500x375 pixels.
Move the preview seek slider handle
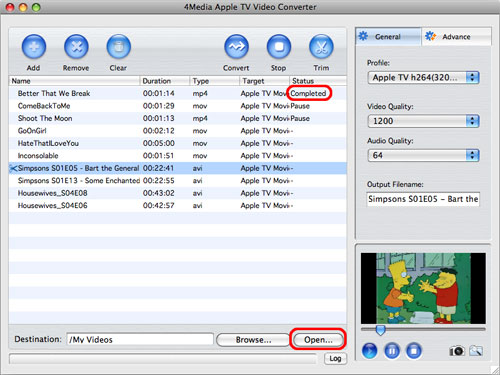380,330
